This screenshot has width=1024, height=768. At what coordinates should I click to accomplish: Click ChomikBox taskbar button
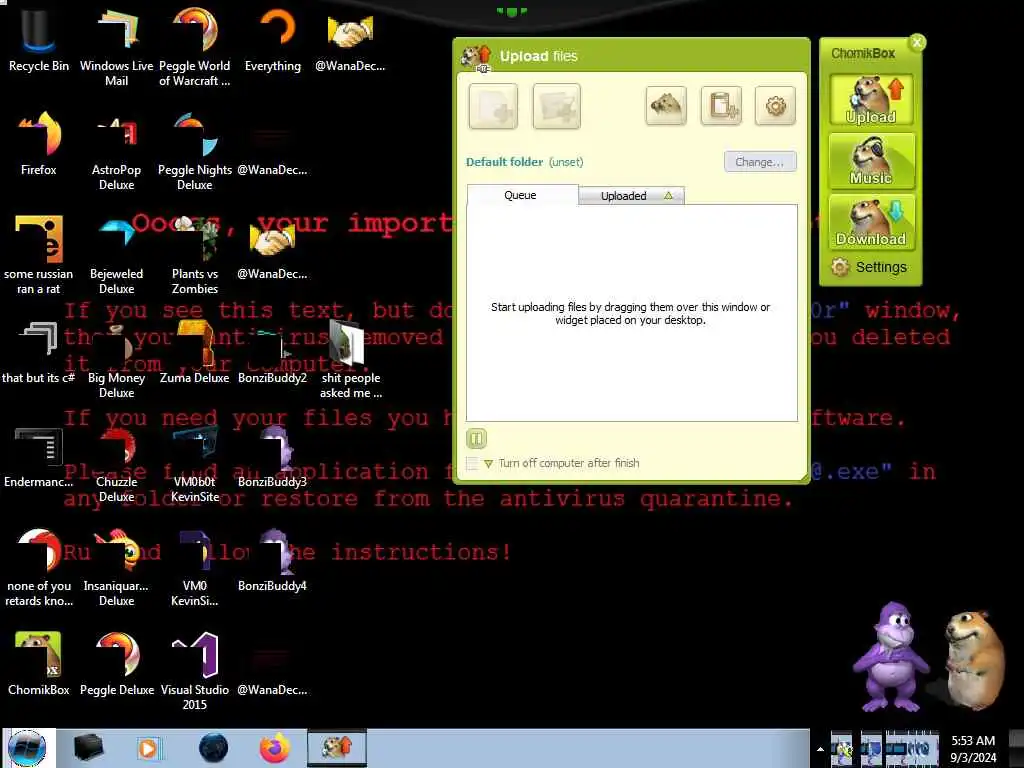(337, 748)
